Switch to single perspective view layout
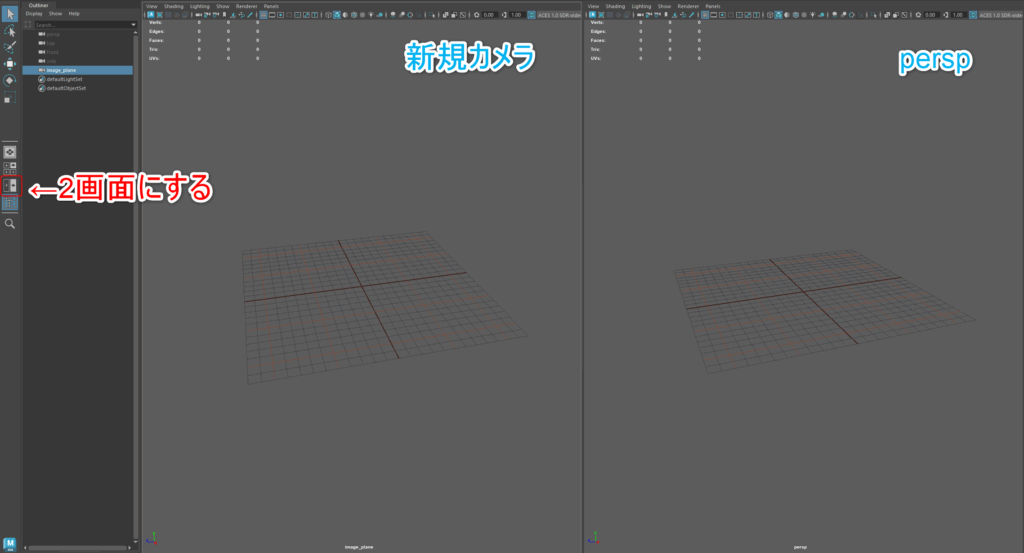 [10, 152]
